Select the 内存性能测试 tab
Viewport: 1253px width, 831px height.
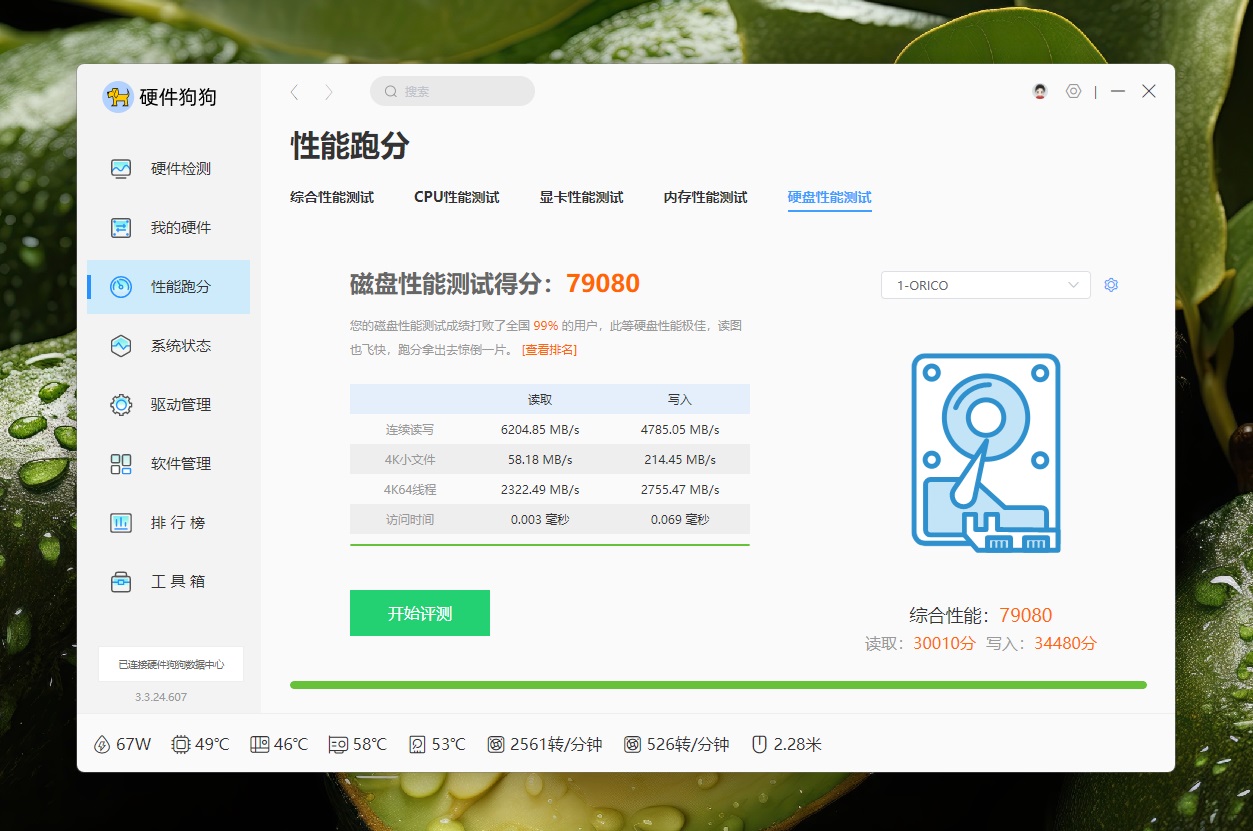[706, 197]
